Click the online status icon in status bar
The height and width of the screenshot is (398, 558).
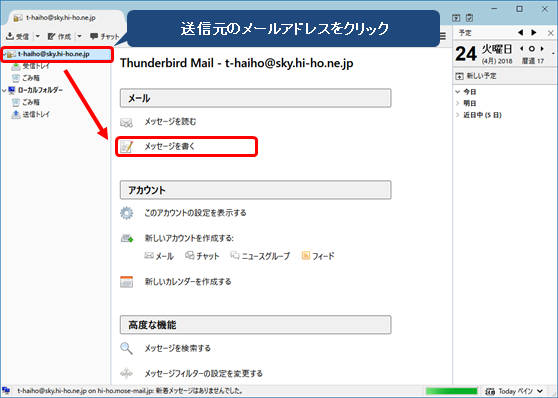[x=6, y=391]
